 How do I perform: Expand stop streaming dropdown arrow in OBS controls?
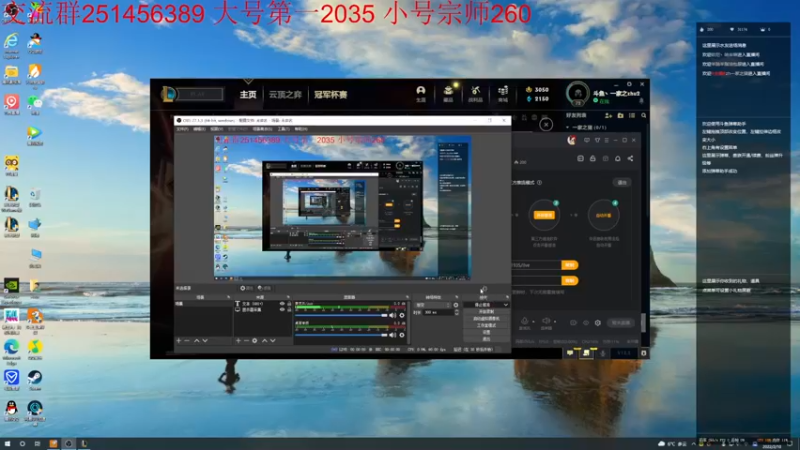505,305
